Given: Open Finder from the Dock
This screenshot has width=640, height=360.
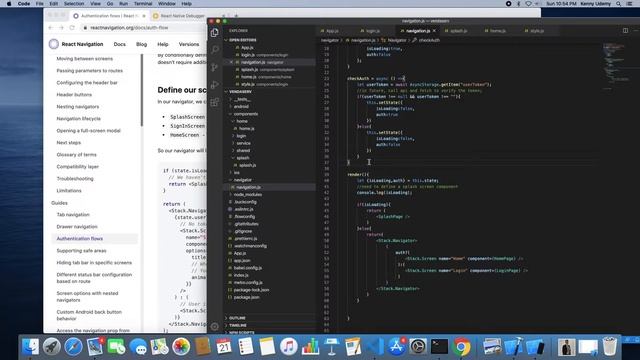Looking at the screenshot, I should click(x=30, y=347).
